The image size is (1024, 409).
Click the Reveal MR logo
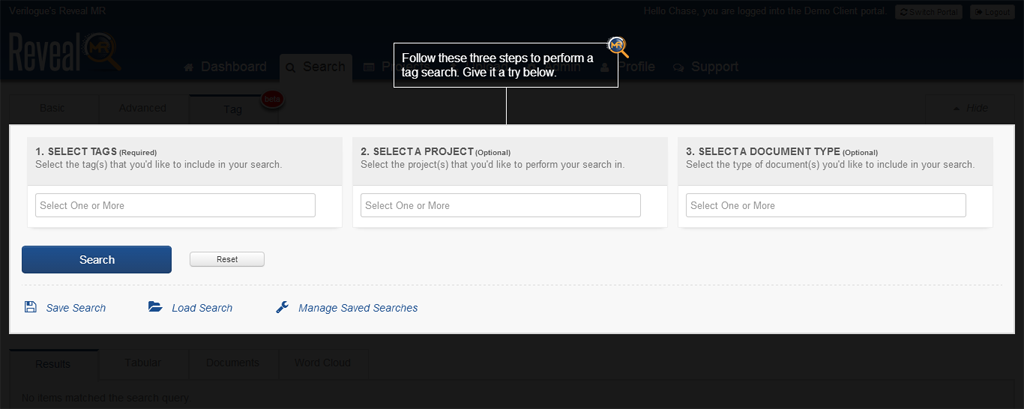click(64, 52)
